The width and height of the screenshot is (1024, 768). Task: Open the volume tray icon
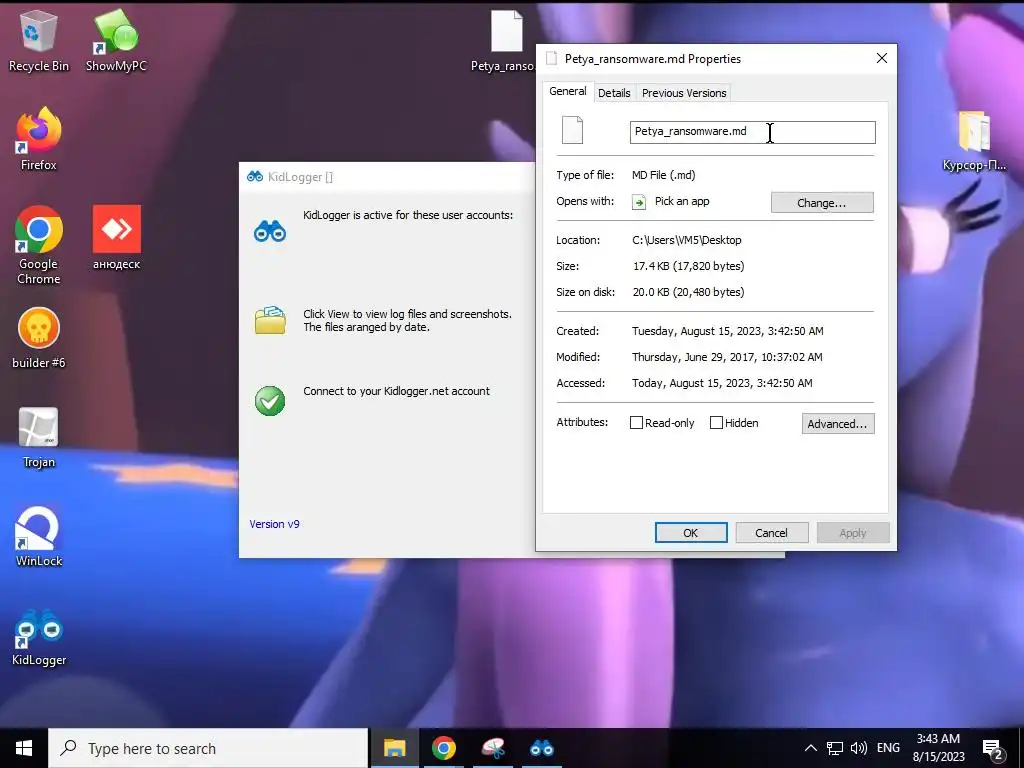click(859, 748)
